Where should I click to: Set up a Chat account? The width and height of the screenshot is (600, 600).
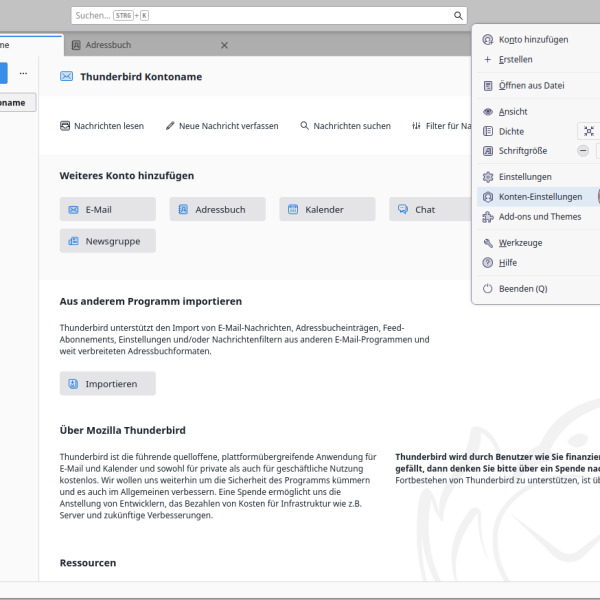pos(430,209)
